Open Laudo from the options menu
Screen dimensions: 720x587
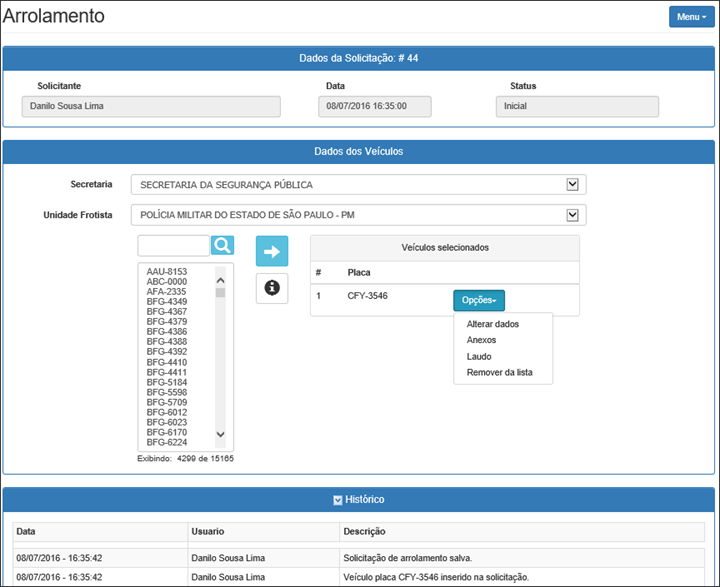479,356
